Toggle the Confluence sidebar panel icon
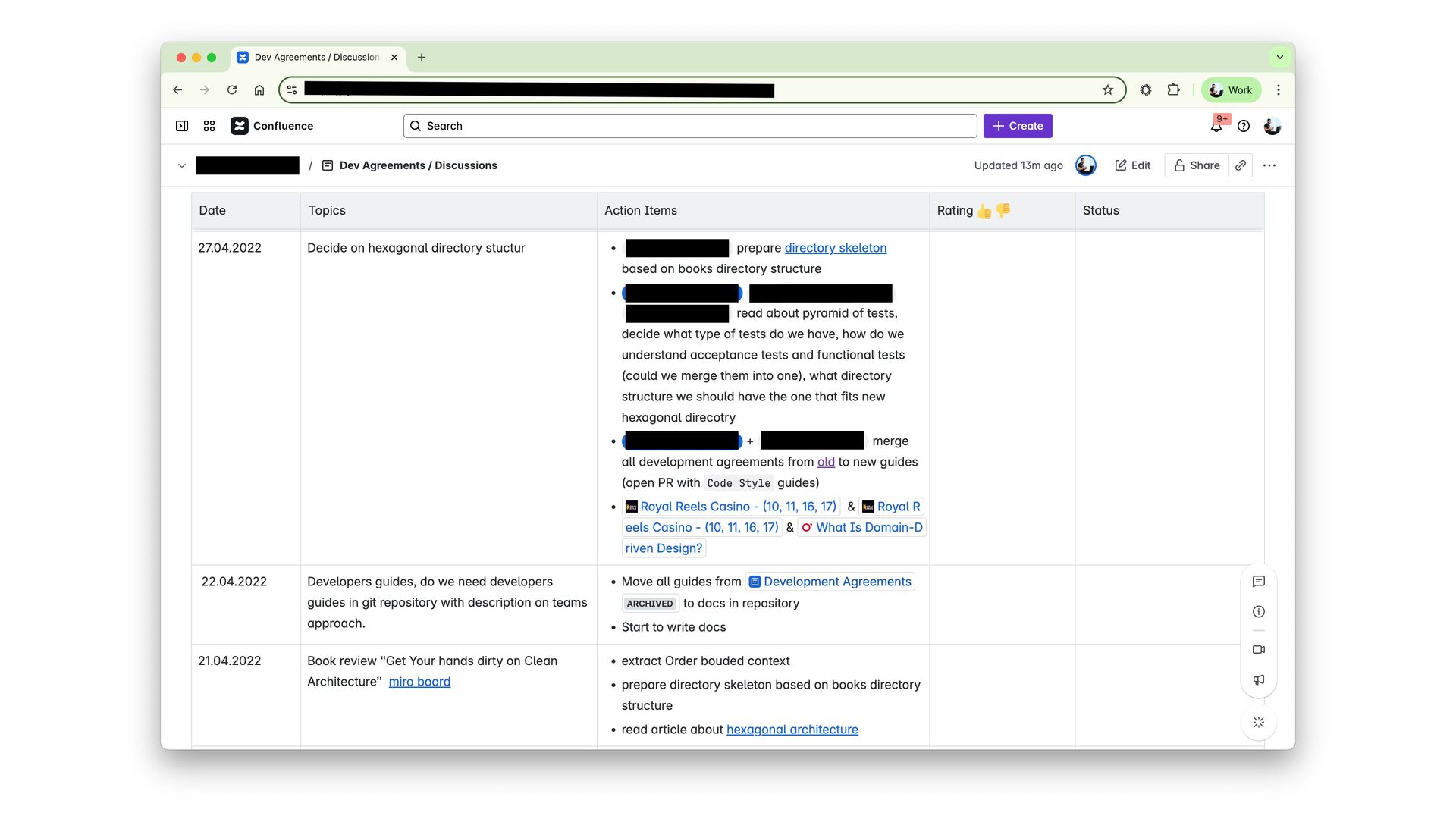Image resolution: width=1456 pixels, height=819 pixels. point(182,126)
